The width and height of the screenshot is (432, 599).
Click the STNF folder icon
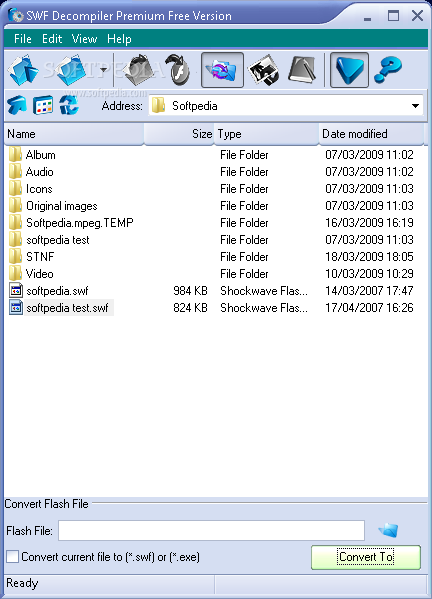15,256
